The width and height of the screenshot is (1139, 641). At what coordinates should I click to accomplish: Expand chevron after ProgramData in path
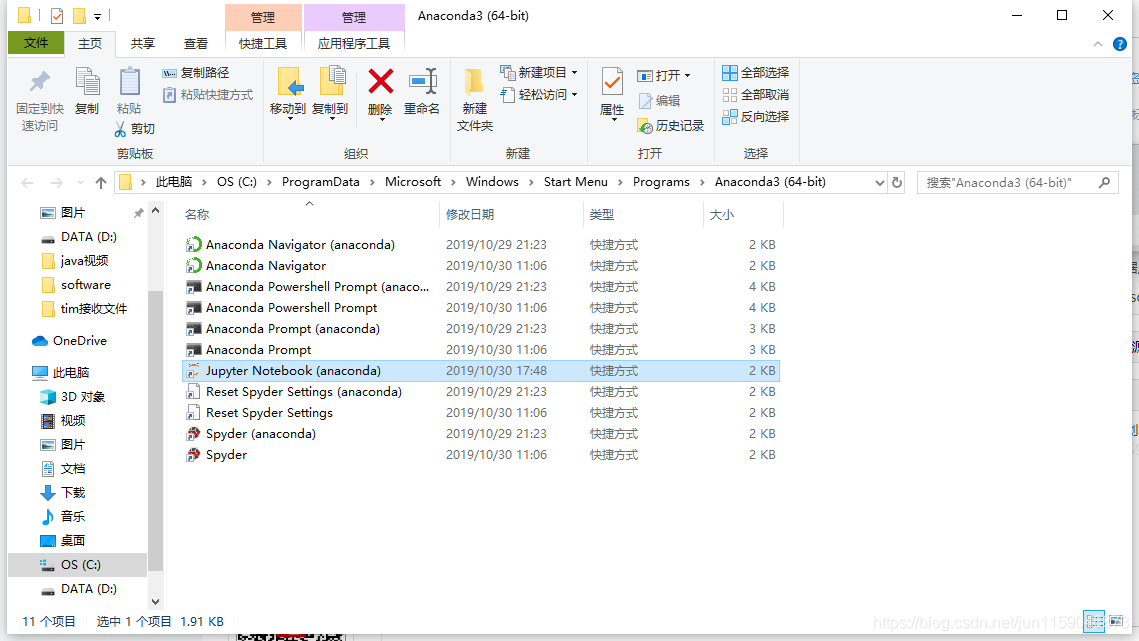pyautogui.click(x=372, y=182)
